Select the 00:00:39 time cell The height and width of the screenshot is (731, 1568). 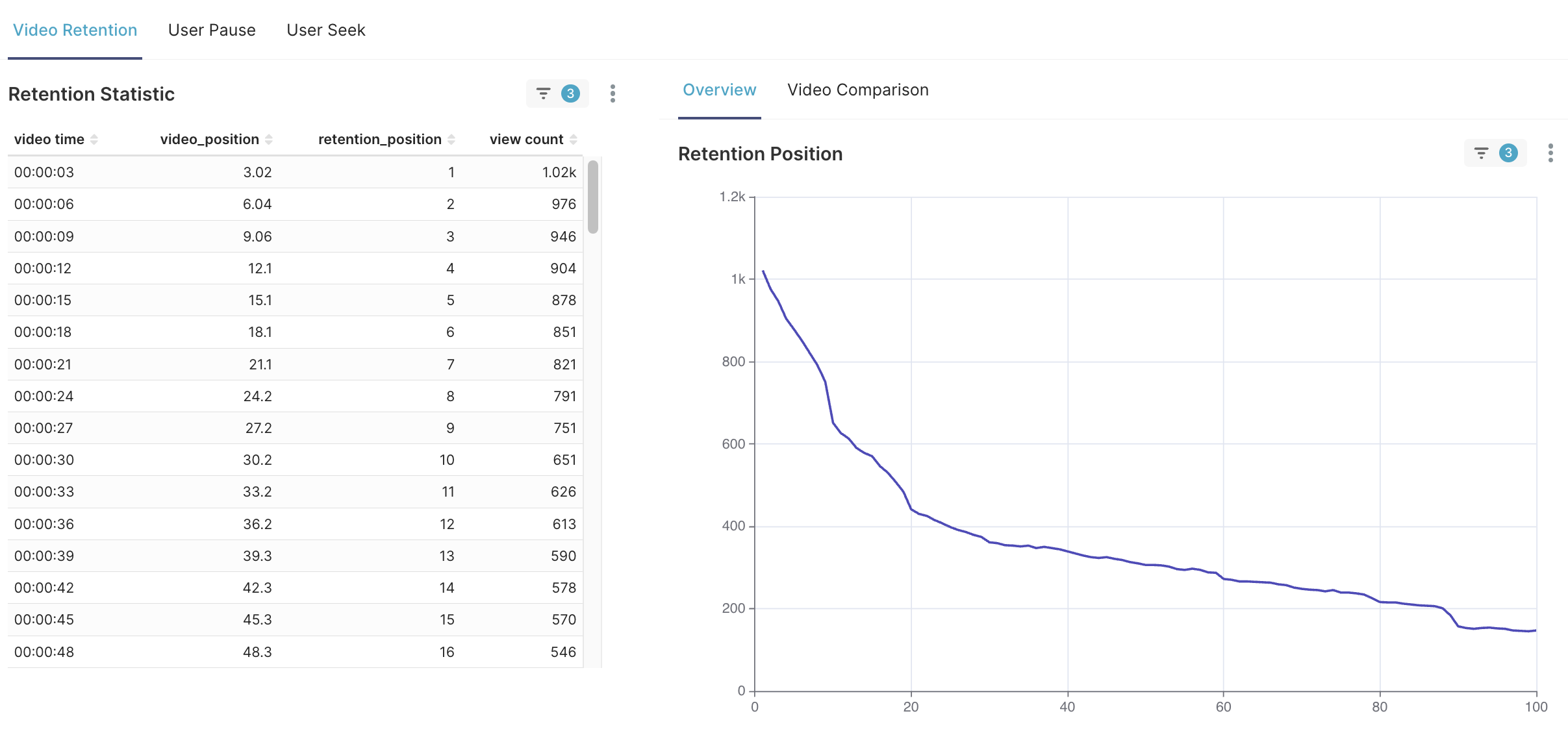pos(44,556)
